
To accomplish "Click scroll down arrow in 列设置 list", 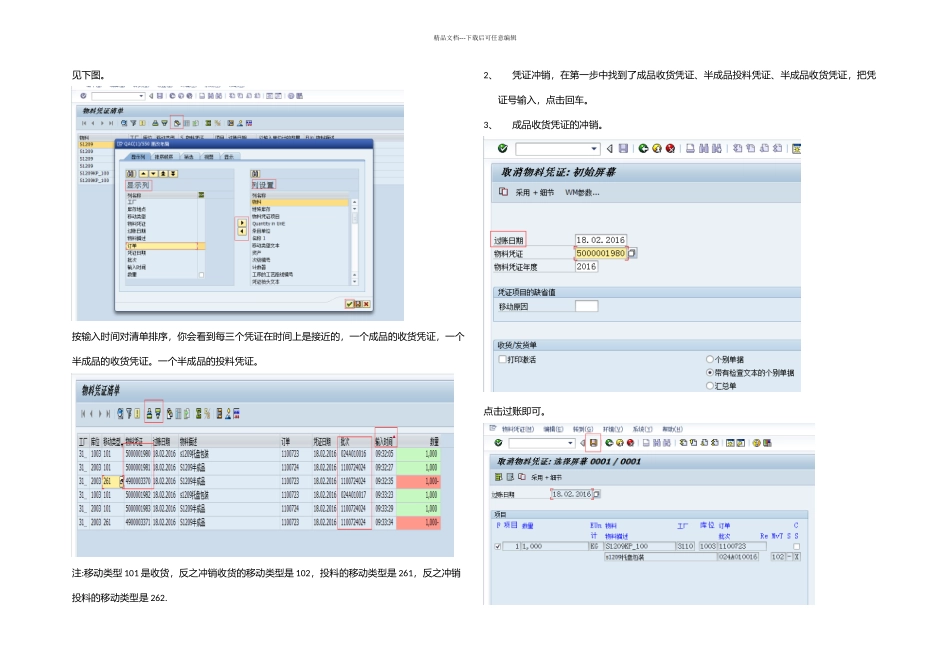I will [354, 281].
